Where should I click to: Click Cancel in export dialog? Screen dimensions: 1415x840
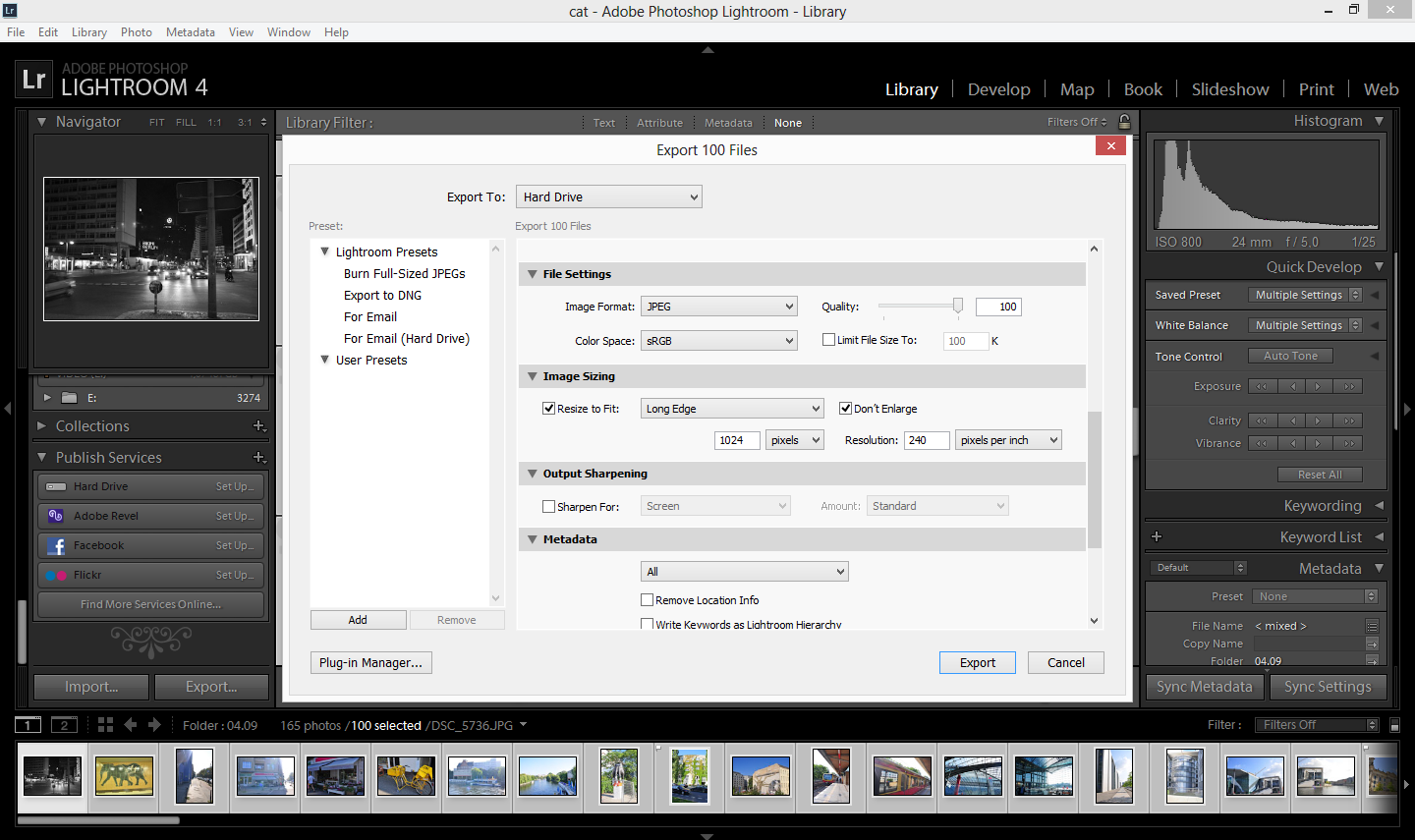click(x=1066, y=662)
